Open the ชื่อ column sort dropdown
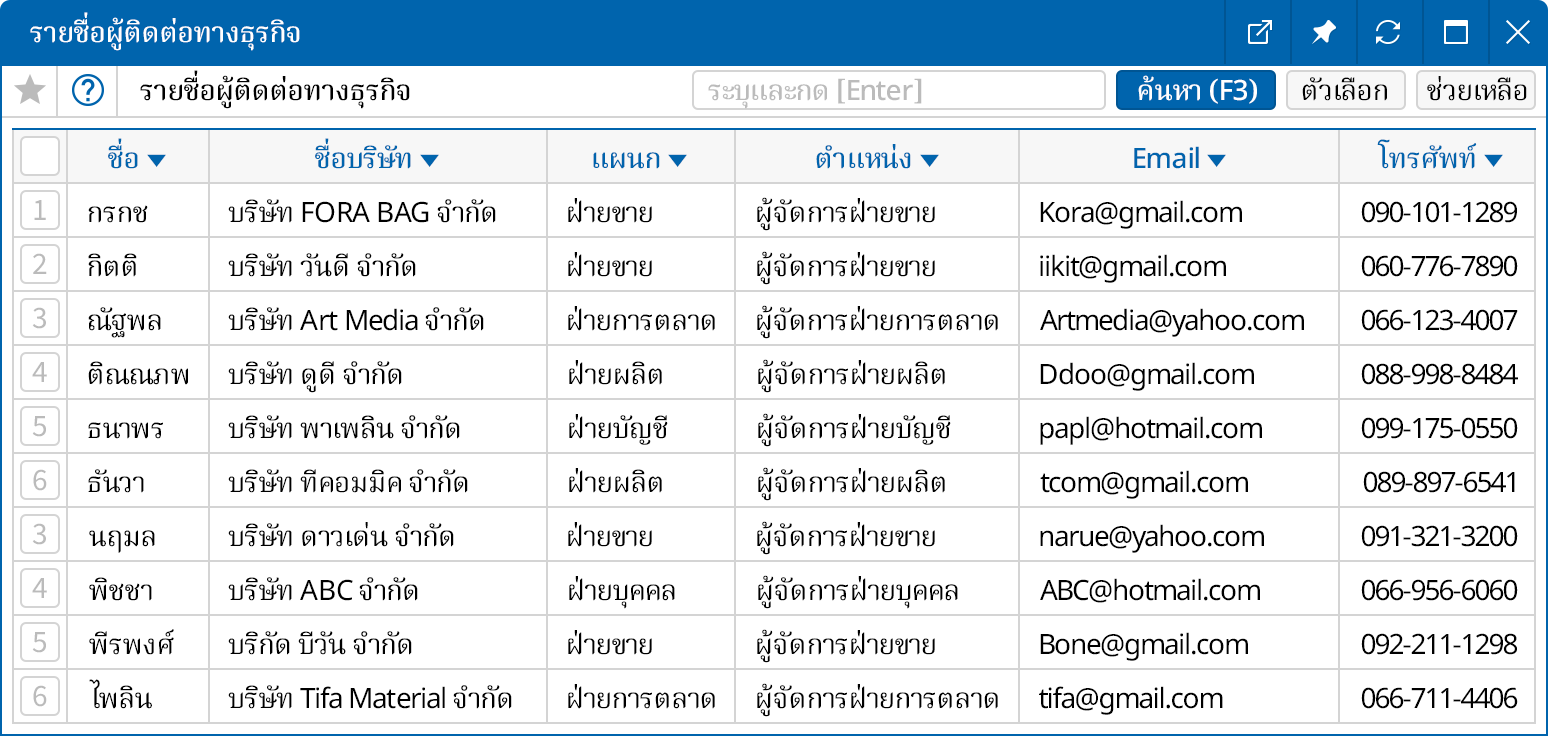Screen dimensions: 1548x736 click(x=156, y=160)
